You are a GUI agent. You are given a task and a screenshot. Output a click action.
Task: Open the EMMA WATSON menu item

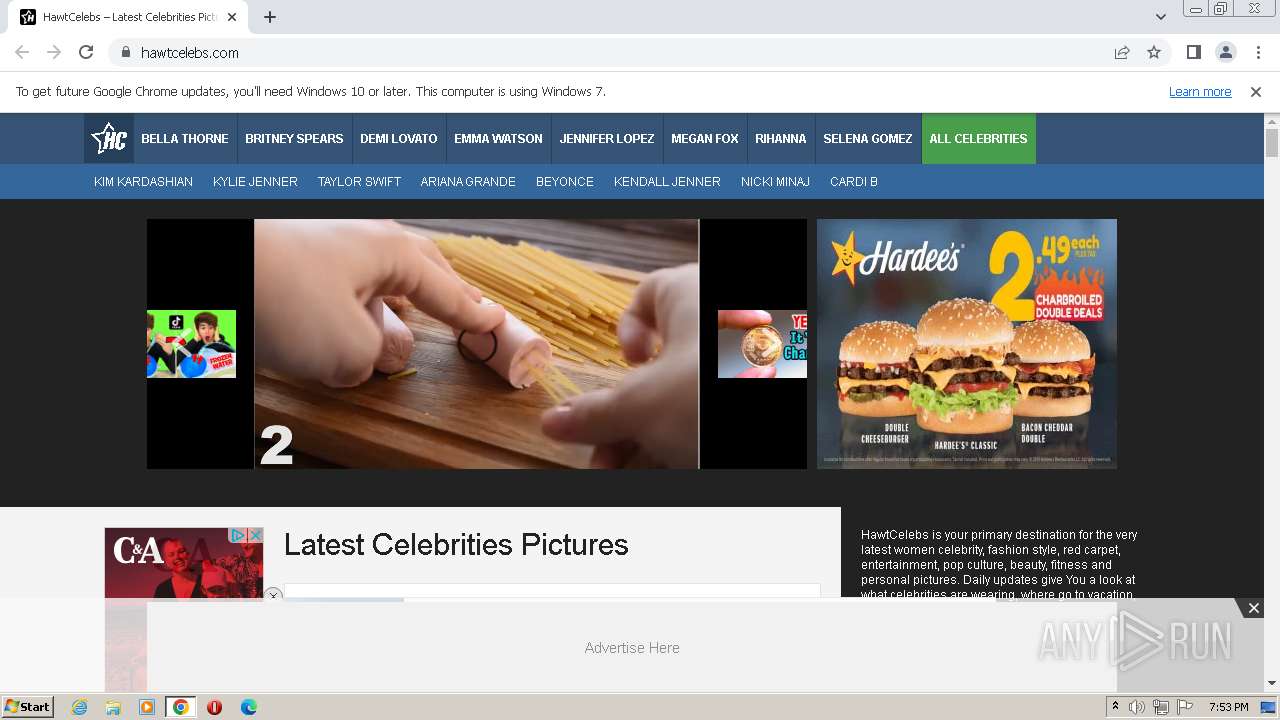pyautogui.click(x=498, y=139)
